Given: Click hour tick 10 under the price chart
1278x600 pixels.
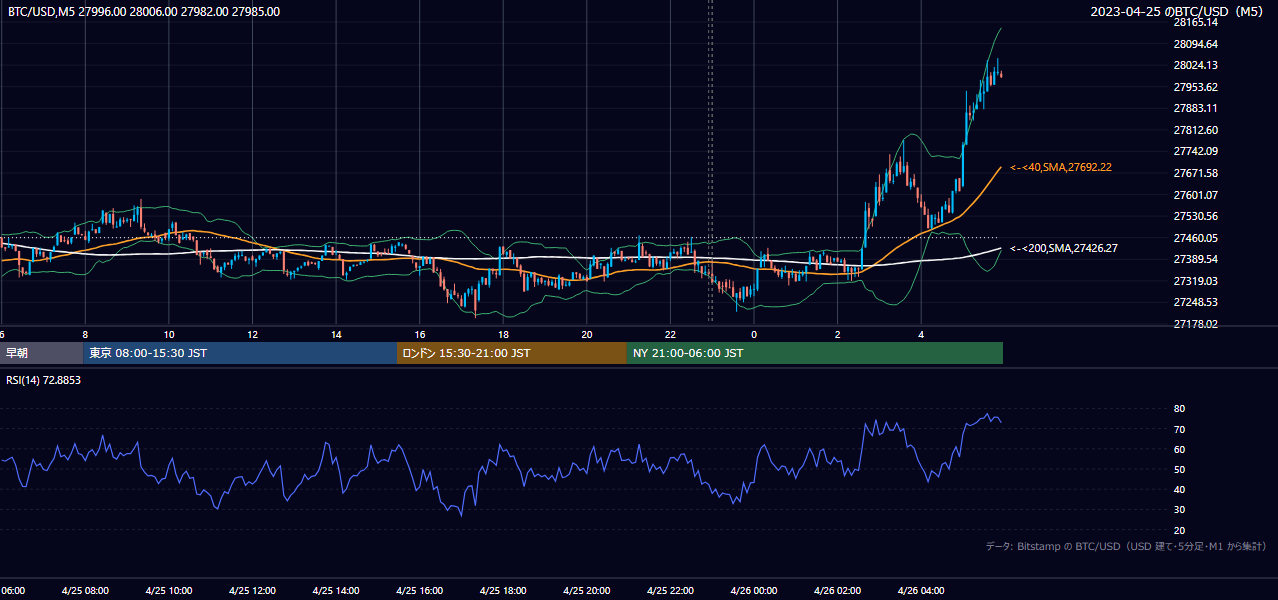Looking at the screenshot, I should pos(169,334).
